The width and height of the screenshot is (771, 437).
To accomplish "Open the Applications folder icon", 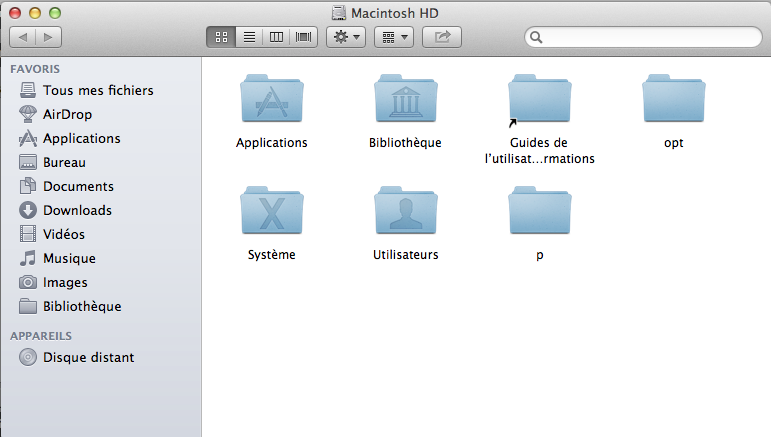I will 272,100.
